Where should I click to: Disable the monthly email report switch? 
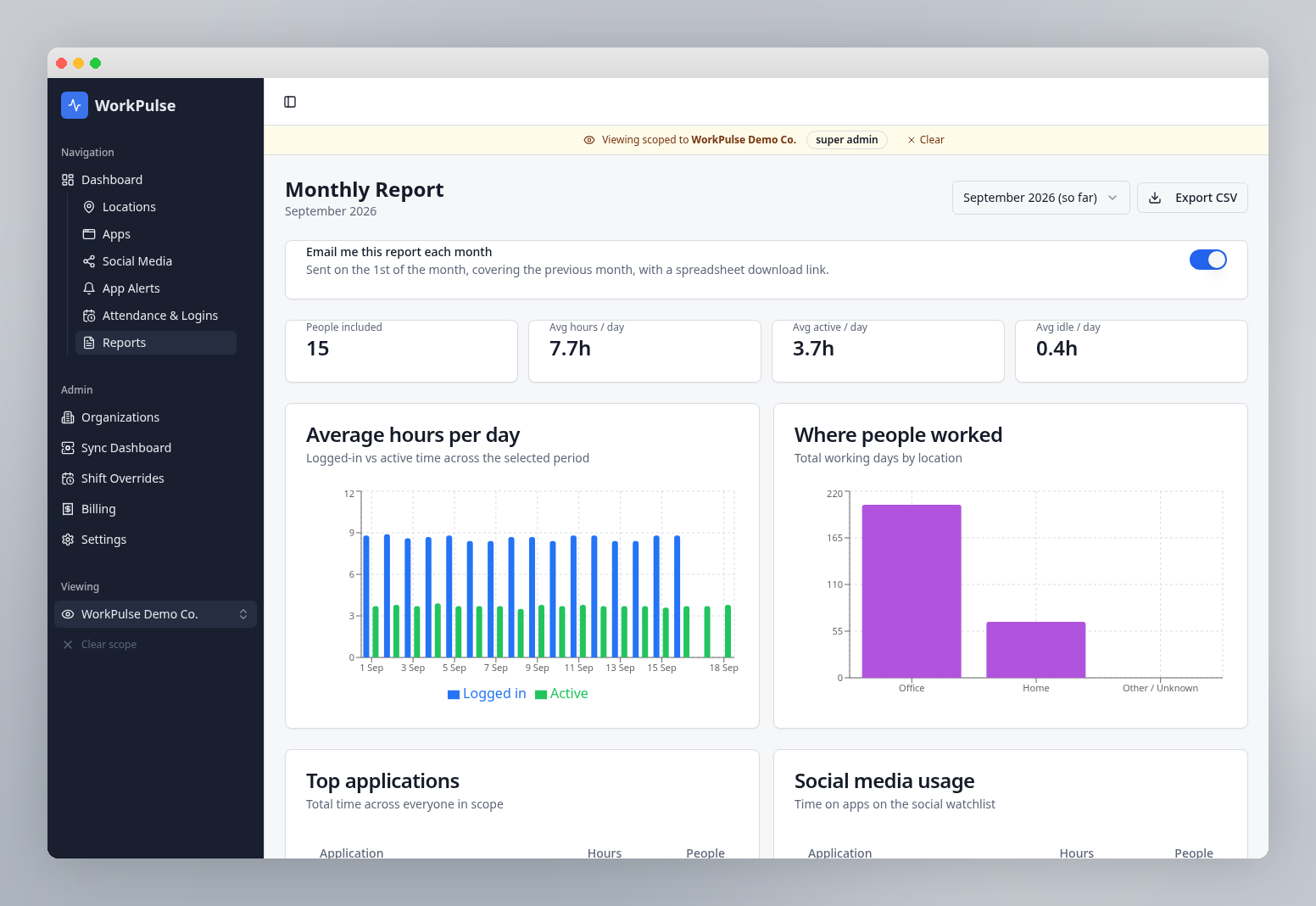click(x=1207, y=260)
